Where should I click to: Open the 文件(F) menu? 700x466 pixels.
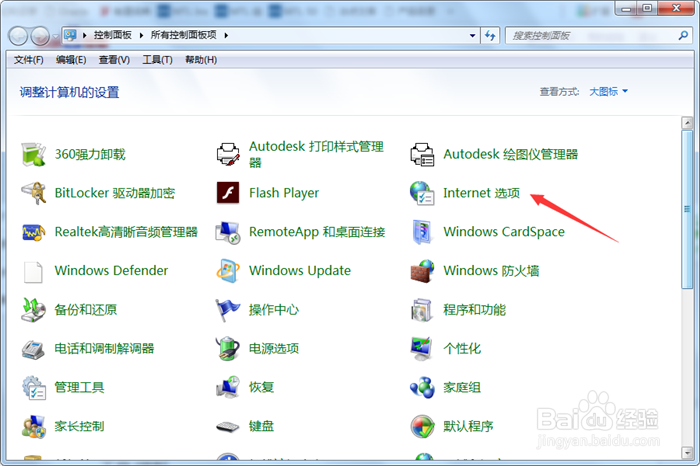pos(29,60)
